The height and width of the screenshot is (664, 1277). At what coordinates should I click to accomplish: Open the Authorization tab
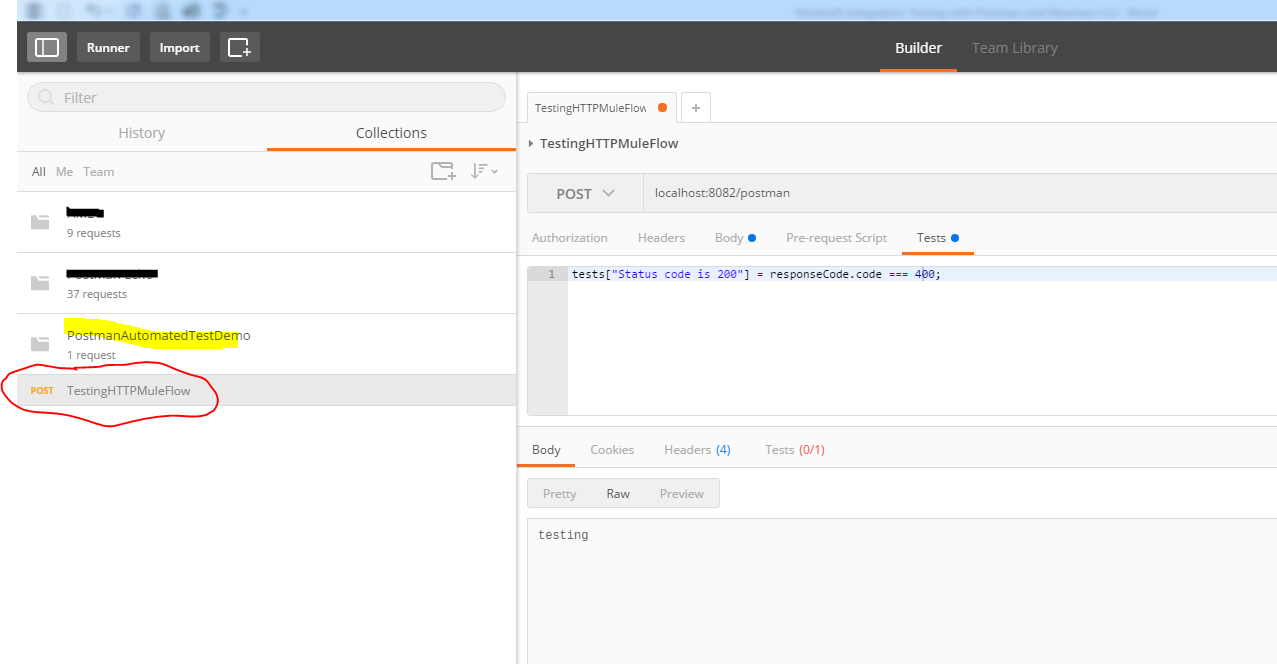[x=569, y=238]
